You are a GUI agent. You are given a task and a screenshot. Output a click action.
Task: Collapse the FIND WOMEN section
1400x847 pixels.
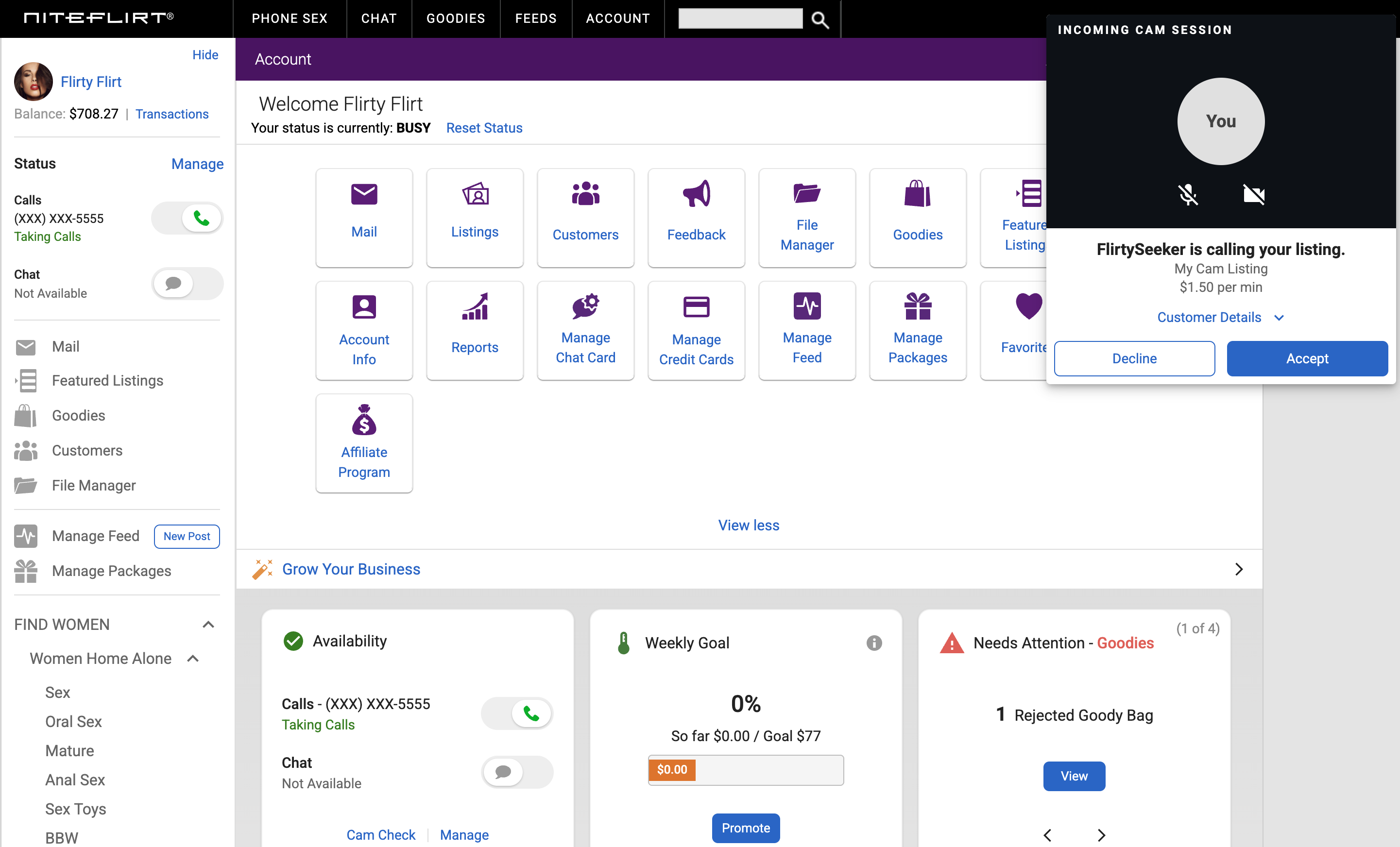[208, 624]
